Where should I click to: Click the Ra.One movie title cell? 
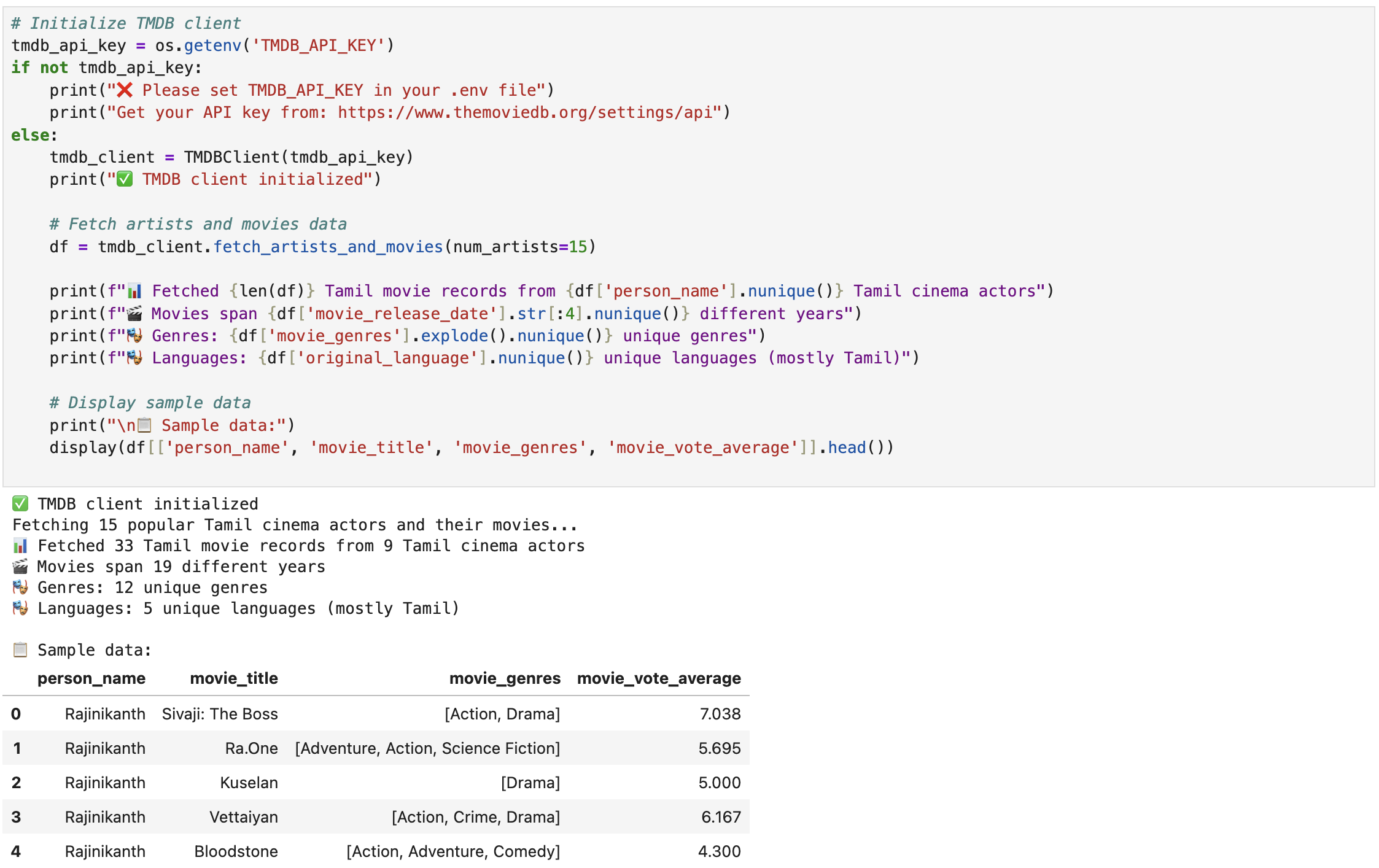point(251,748)
